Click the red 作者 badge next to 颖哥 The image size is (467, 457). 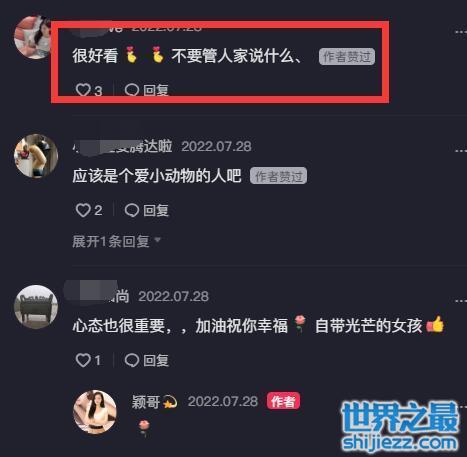(283, 401)
